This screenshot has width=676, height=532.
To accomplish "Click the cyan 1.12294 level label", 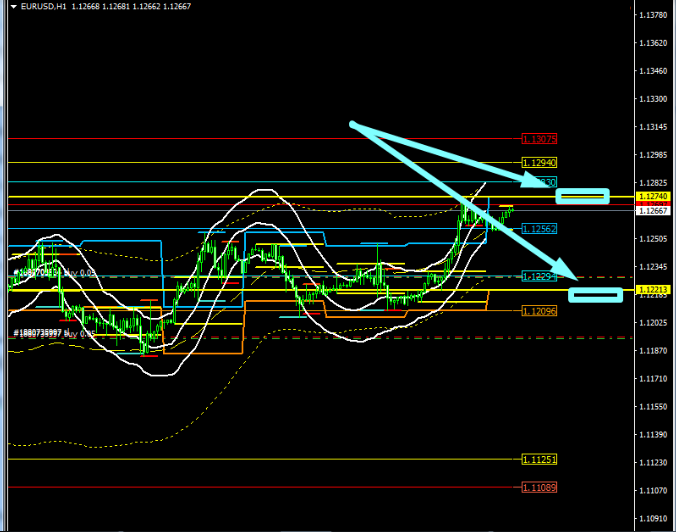I will pos(539,276).
